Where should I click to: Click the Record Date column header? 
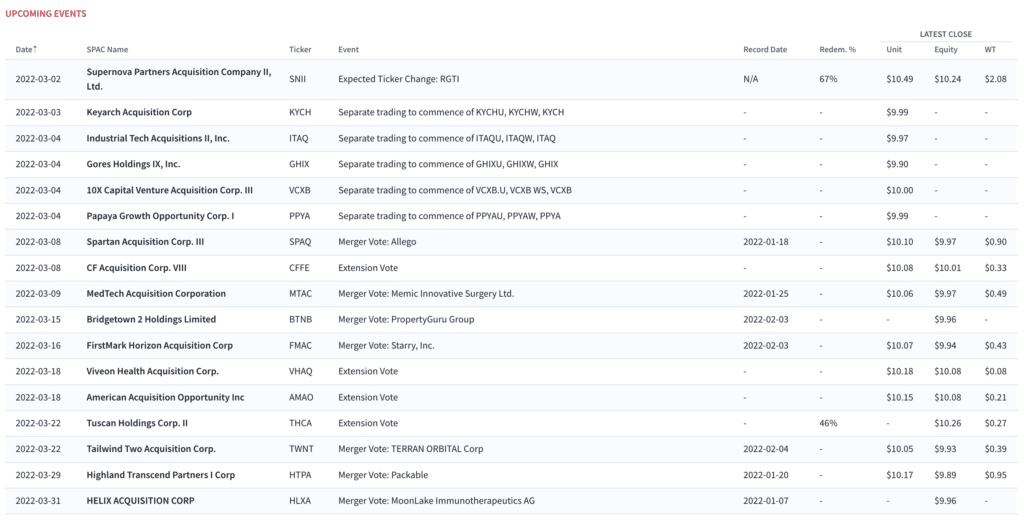pyautogui.click(x=765, y=50)
